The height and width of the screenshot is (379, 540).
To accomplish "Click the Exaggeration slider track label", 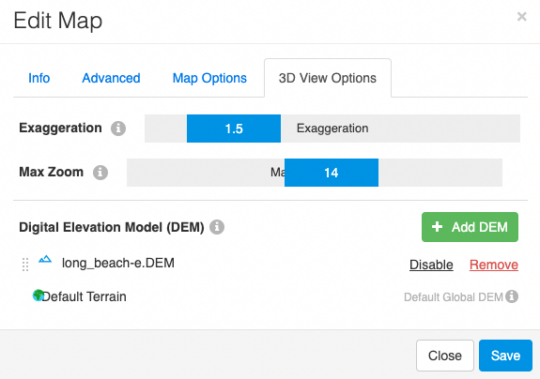I will point(332,128).
